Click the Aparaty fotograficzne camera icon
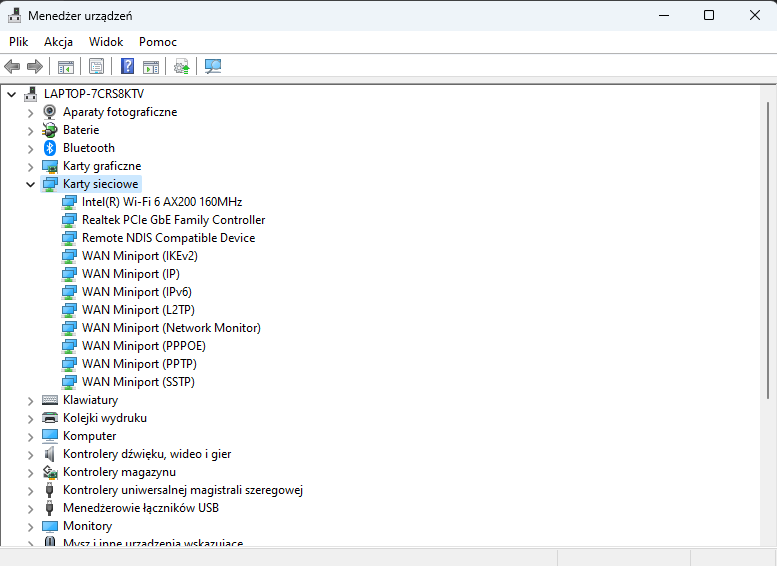 point(50,112)
